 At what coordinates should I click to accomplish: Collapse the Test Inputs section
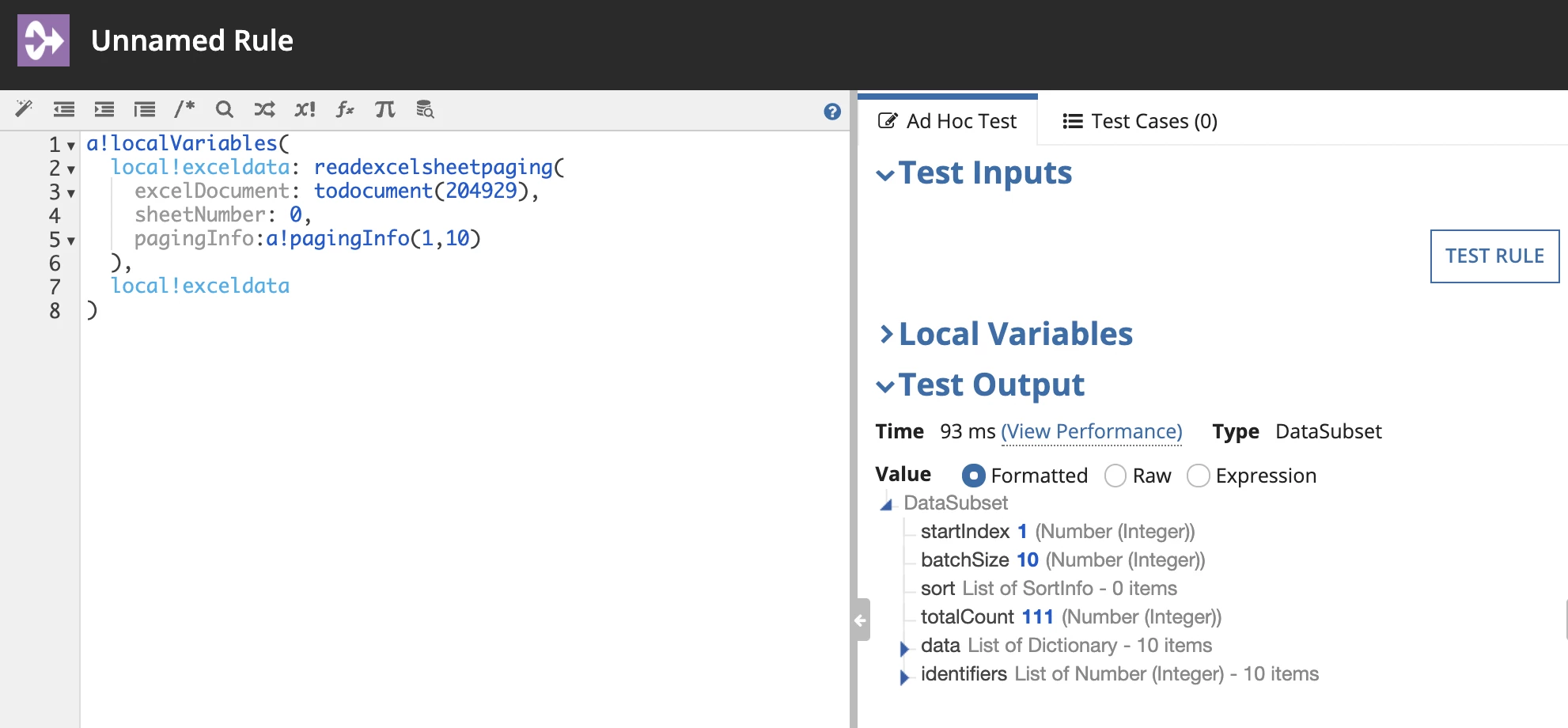pyautogui.click(x=885, y=175)
